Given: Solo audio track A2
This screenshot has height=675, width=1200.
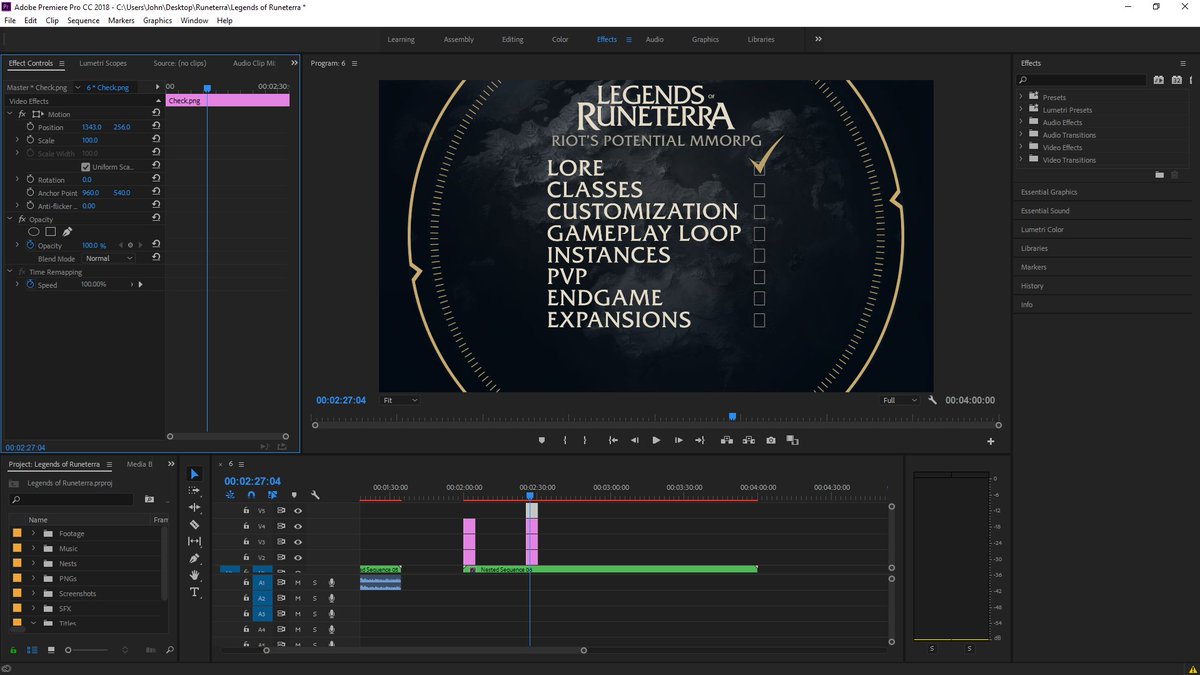Looking at the screenshot, I should (314, 598).
